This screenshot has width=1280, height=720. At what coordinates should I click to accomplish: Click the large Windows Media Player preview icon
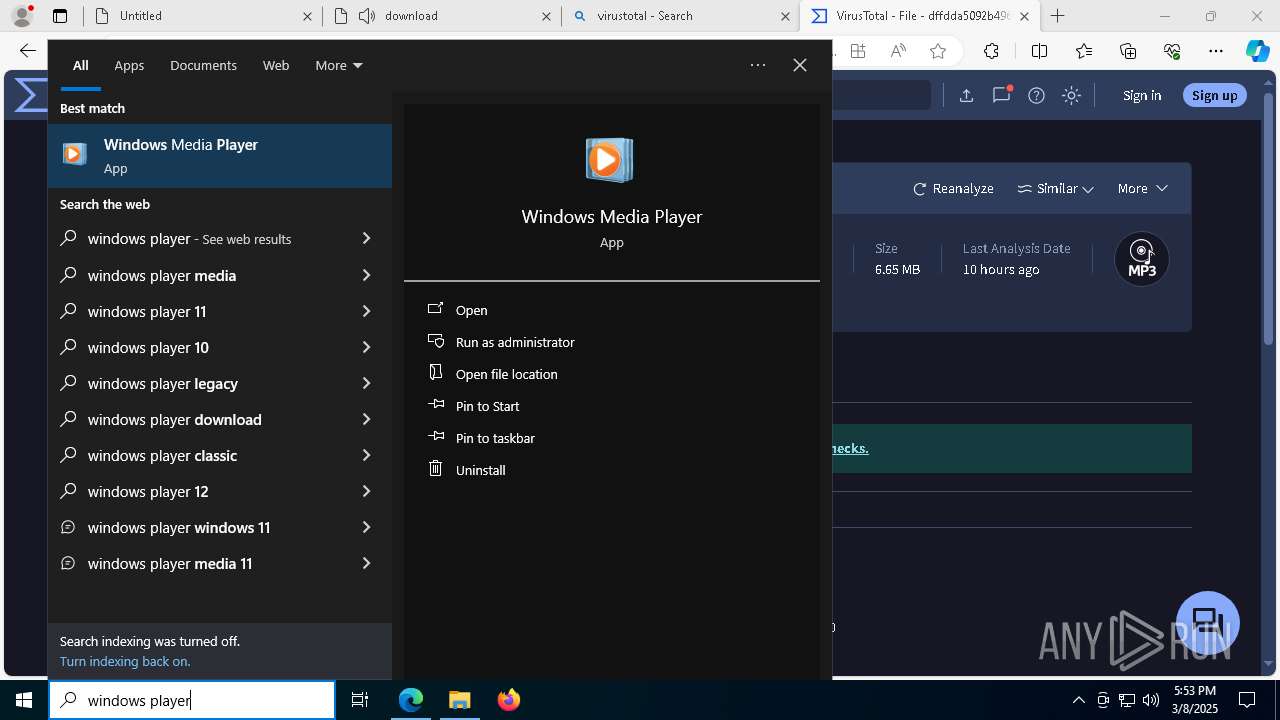click(x=610, y=160)
